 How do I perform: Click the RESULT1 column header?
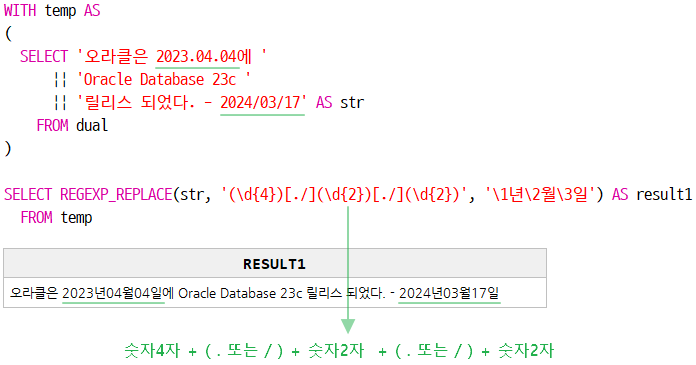tap(274, 264)
